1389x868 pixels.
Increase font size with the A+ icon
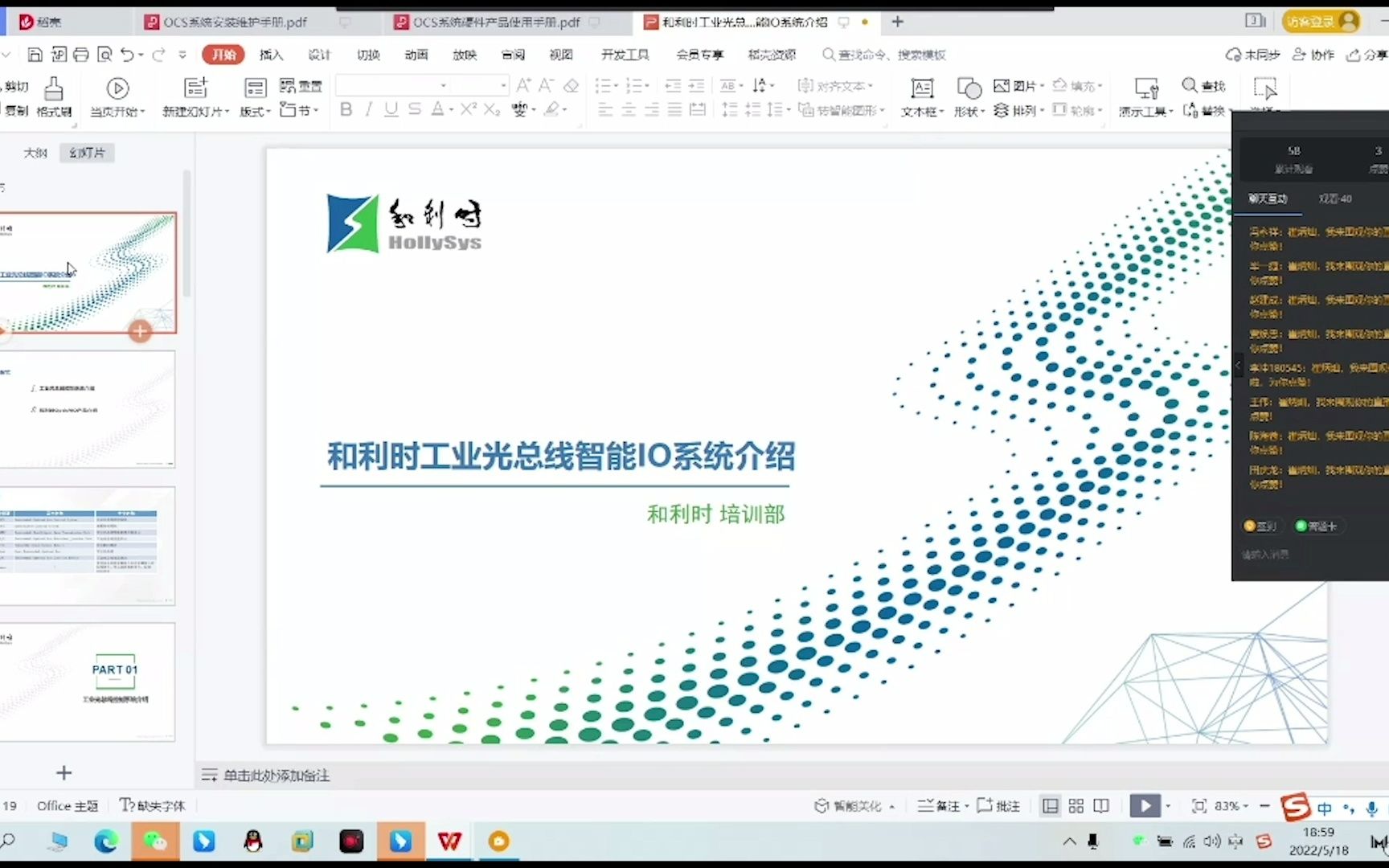click(523, 85)
